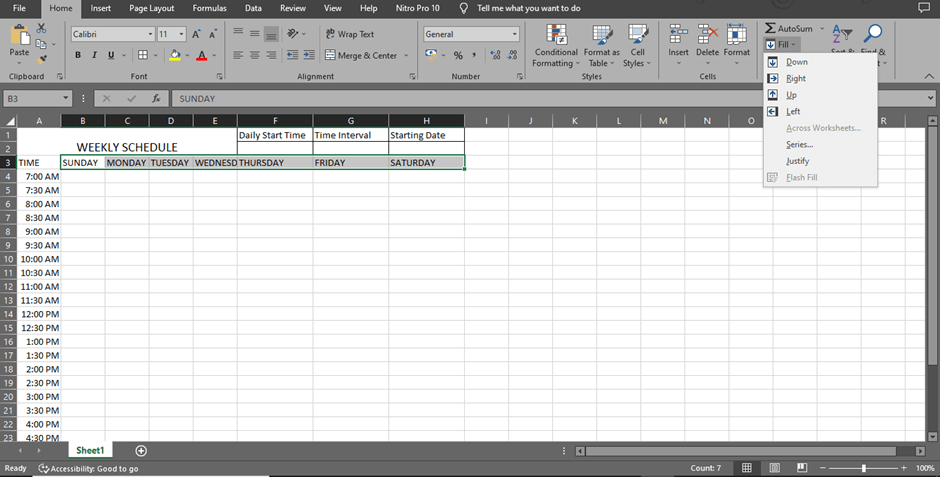Open Format cells icon menu
The width and height of the screenshot is (940, 477).
(736, 34)
